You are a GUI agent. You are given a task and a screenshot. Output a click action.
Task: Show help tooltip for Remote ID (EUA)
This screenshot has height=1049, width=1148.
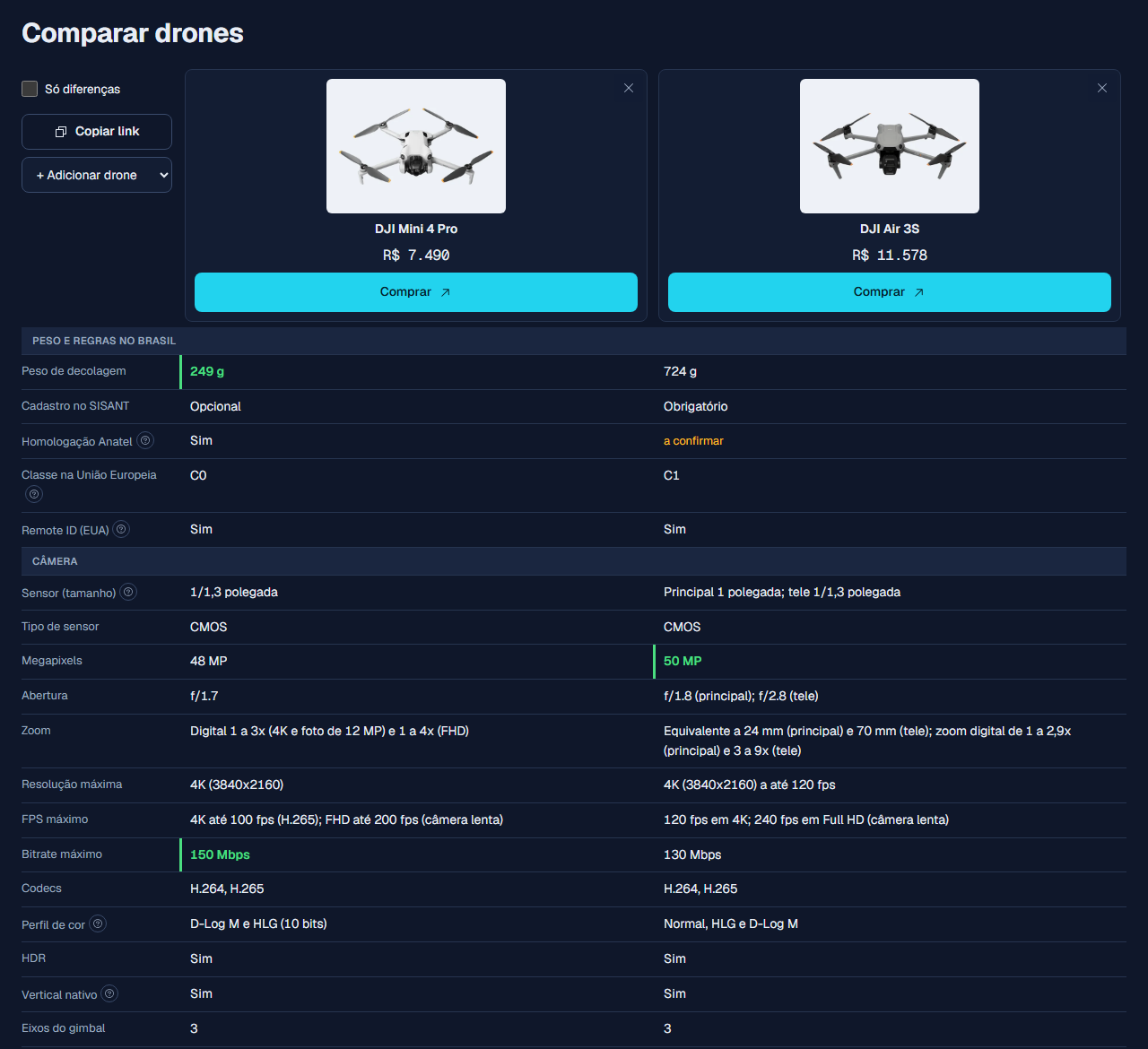(122, 529)
